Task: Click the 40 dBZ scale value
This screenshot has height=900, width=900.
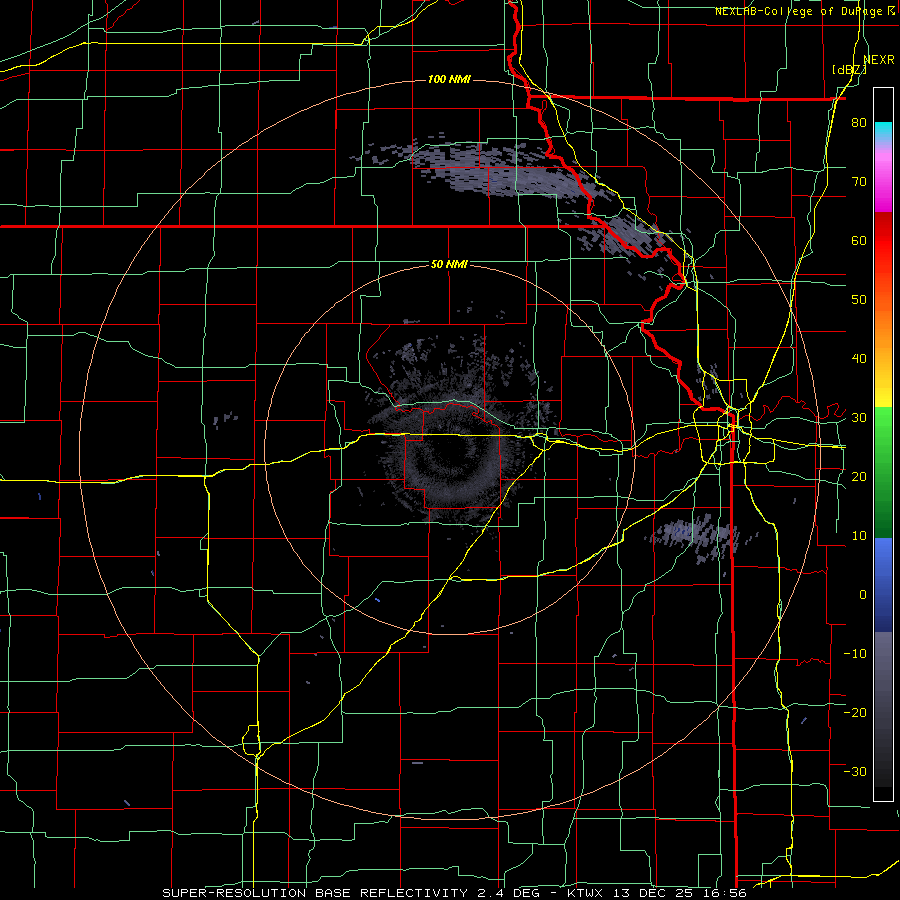Action: [859, 359]
